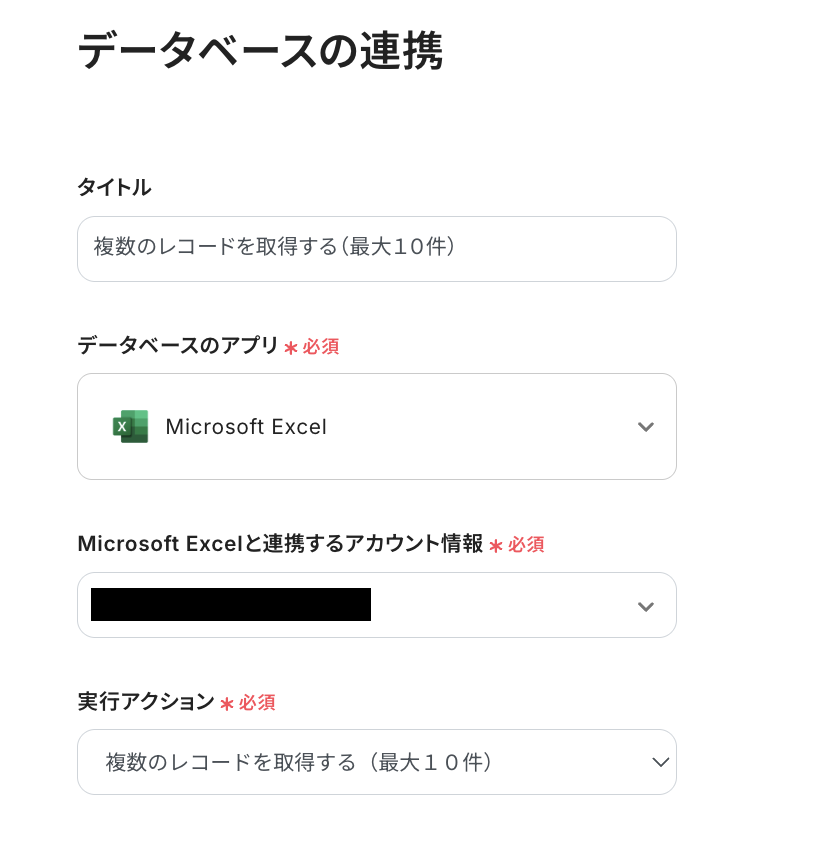The width and height of the screenshot is (830, 858).
Task: Open the account info dropdown arrow
Action: click(646, 606)
